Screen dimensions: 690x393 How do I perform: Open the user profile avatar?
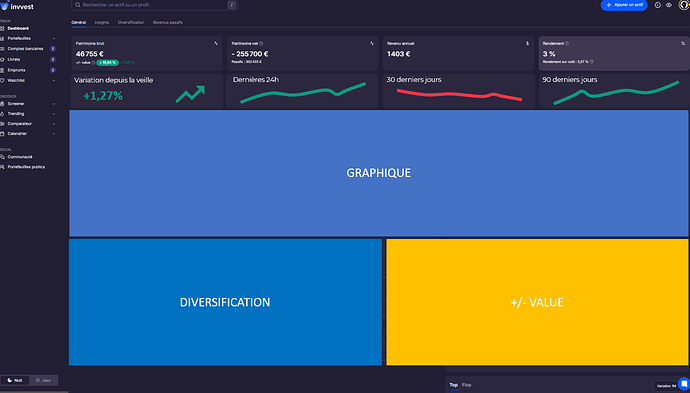(x=684, y=5)
